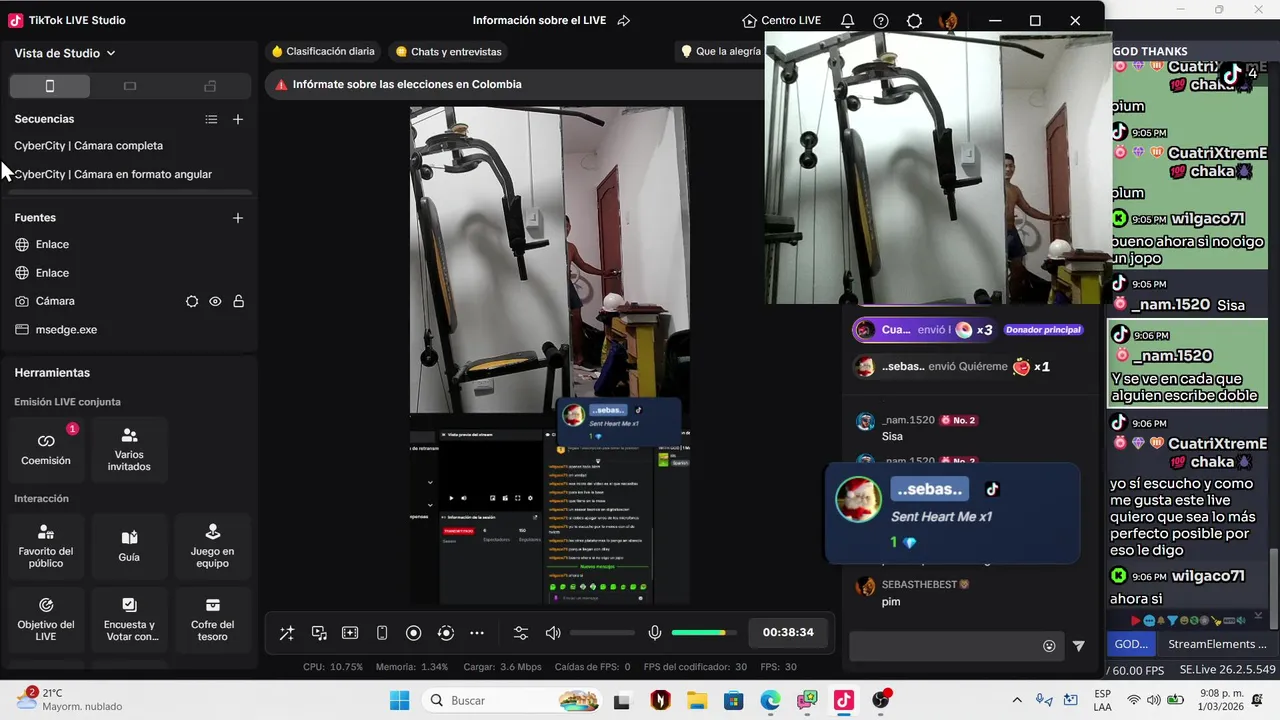This screenshot has width=1280, height=720.
Task: Show hidden system tray icons chevron
Action: (1017, 700)
